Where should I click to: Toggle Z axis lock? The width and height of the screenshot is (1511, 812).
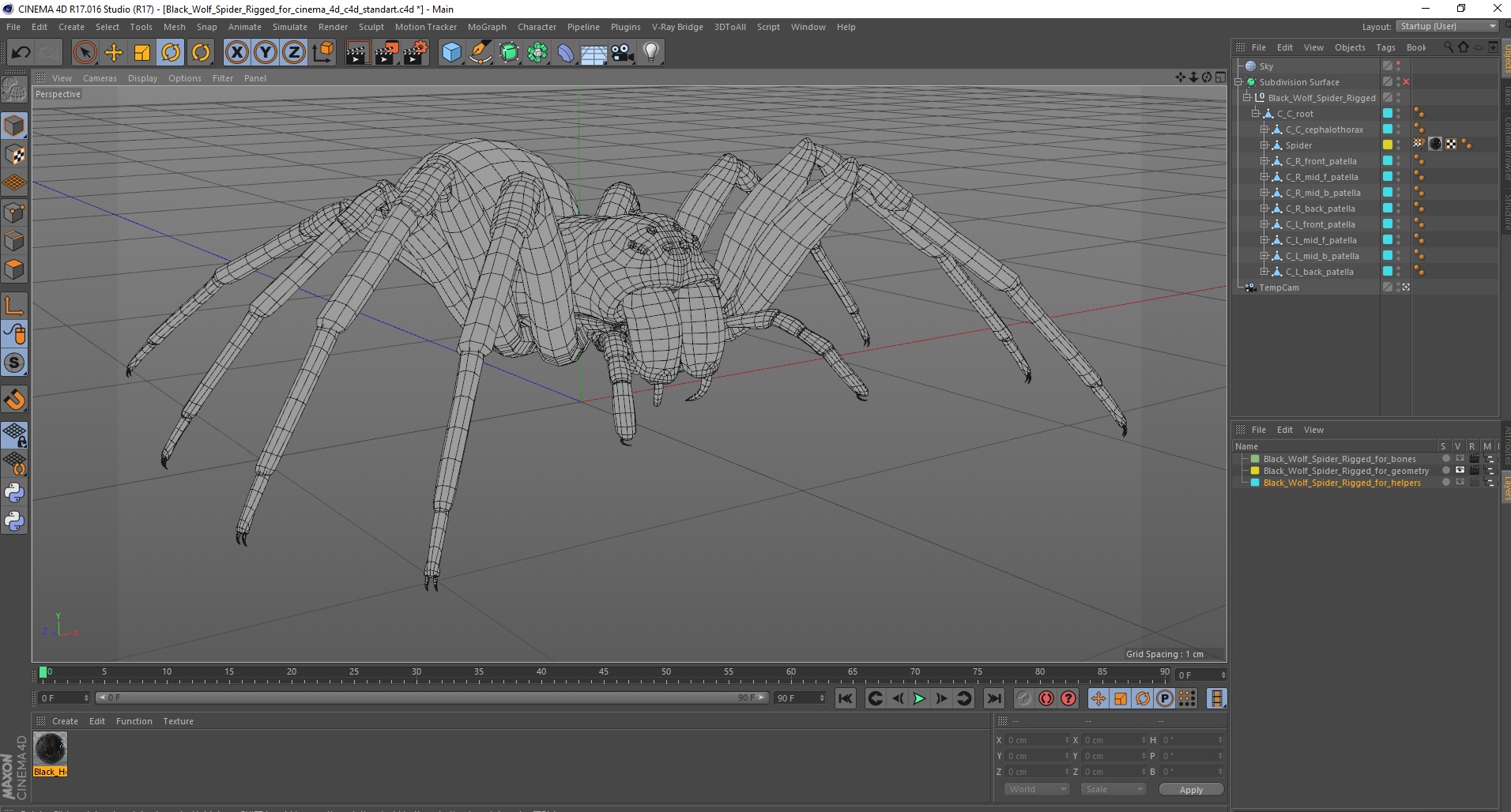point(294,53)
